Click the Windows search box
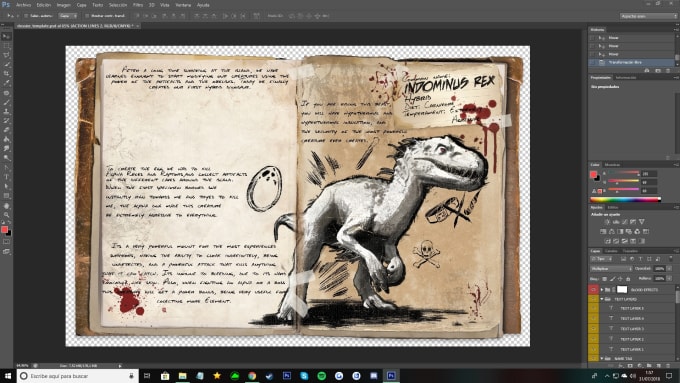This screenshot has width=680, height=383. [x=78, y=376]
